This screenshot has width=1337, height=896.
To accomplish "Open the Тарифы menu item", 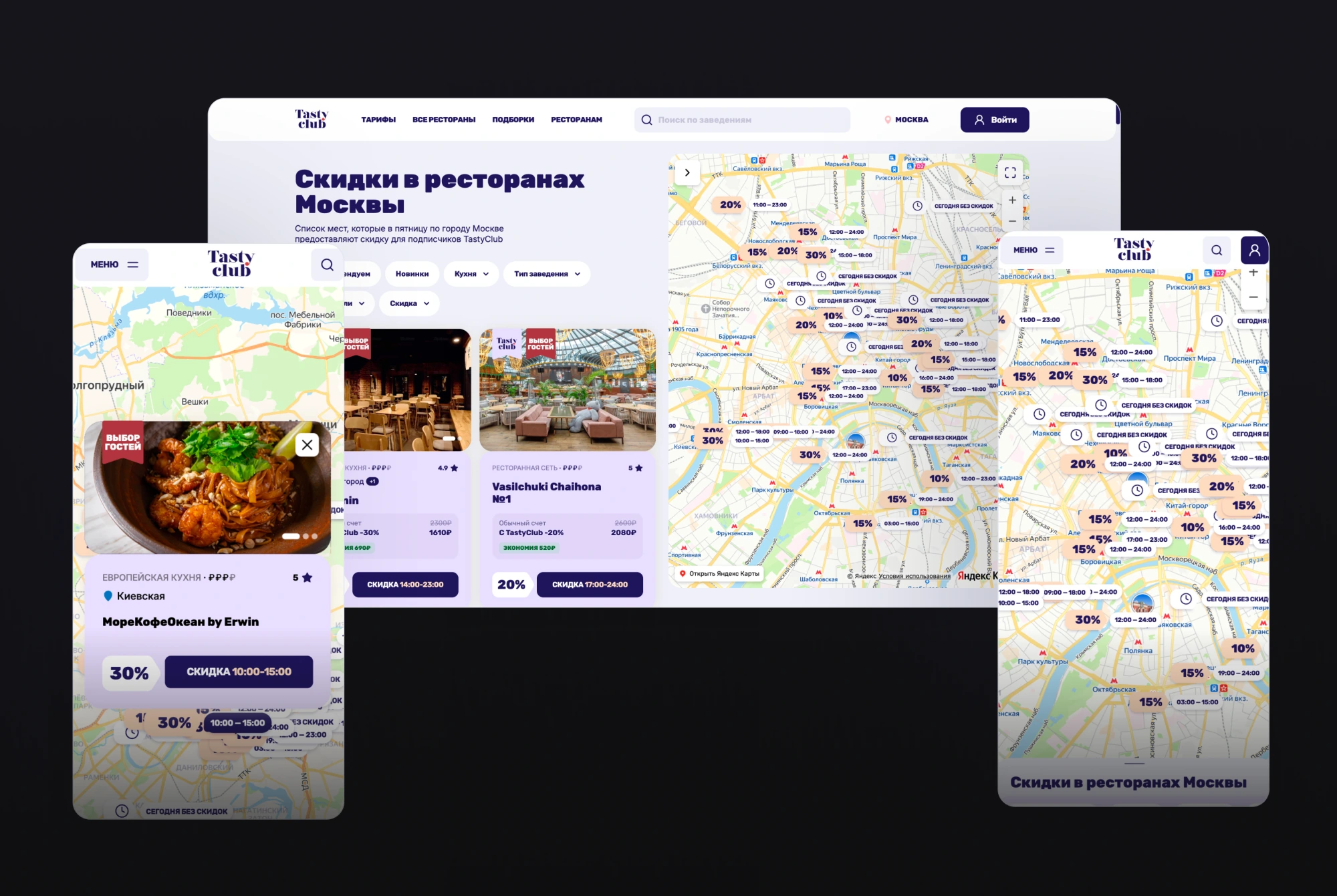I will pos(378,120).
